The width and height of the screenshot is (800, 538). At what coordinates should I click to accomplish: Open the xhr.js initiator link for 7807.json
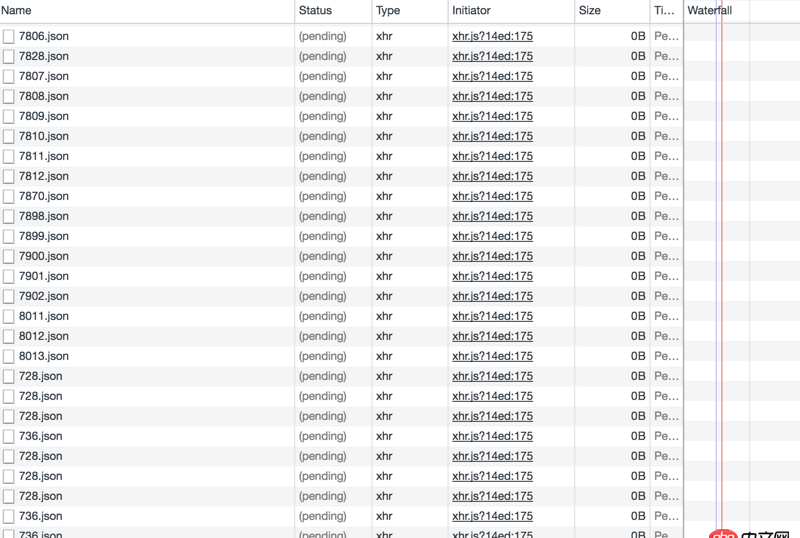click(492, 76)
